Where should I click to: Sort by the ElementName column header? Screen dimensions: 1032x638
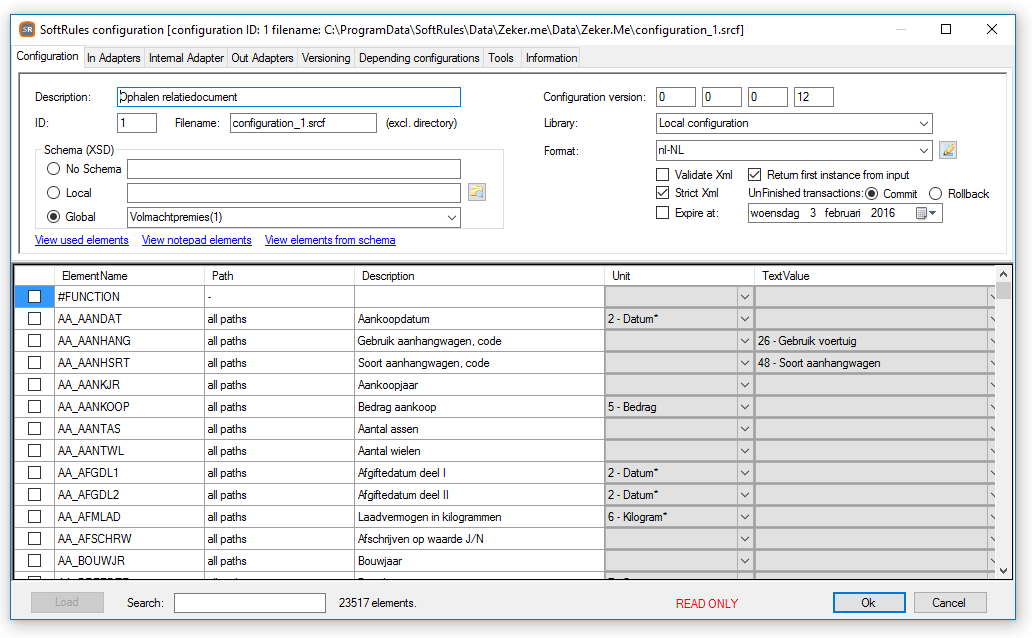[129, 276]
